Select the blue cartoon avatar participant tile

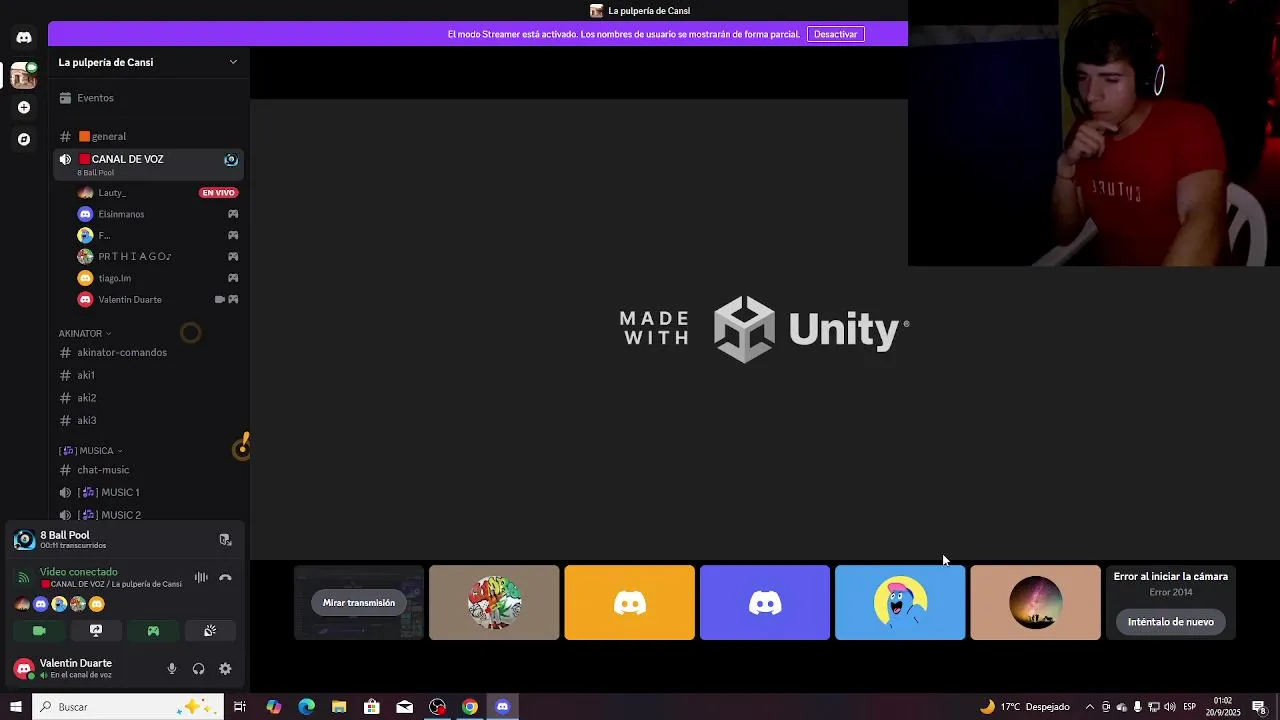pos(900,603)
